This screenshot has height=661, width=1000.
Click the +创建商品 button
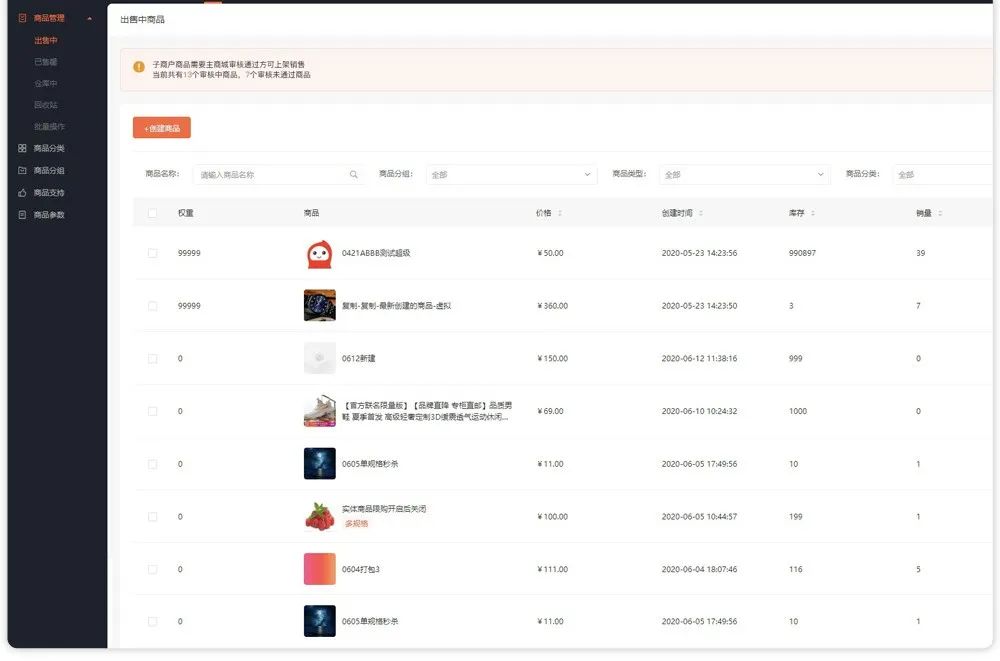pyautogui.click(x=162, y=128)
